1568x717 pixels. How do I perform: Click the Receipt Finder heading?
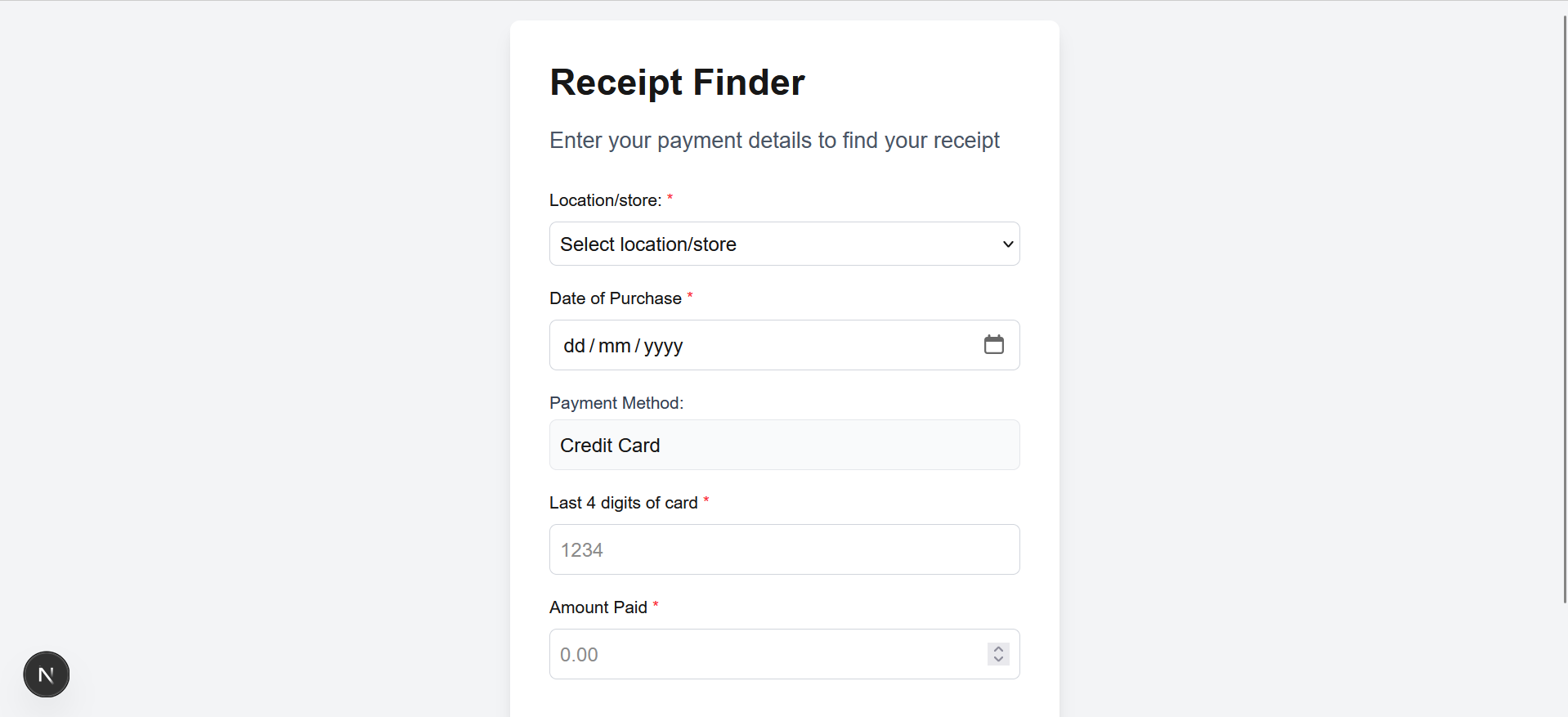677,82
